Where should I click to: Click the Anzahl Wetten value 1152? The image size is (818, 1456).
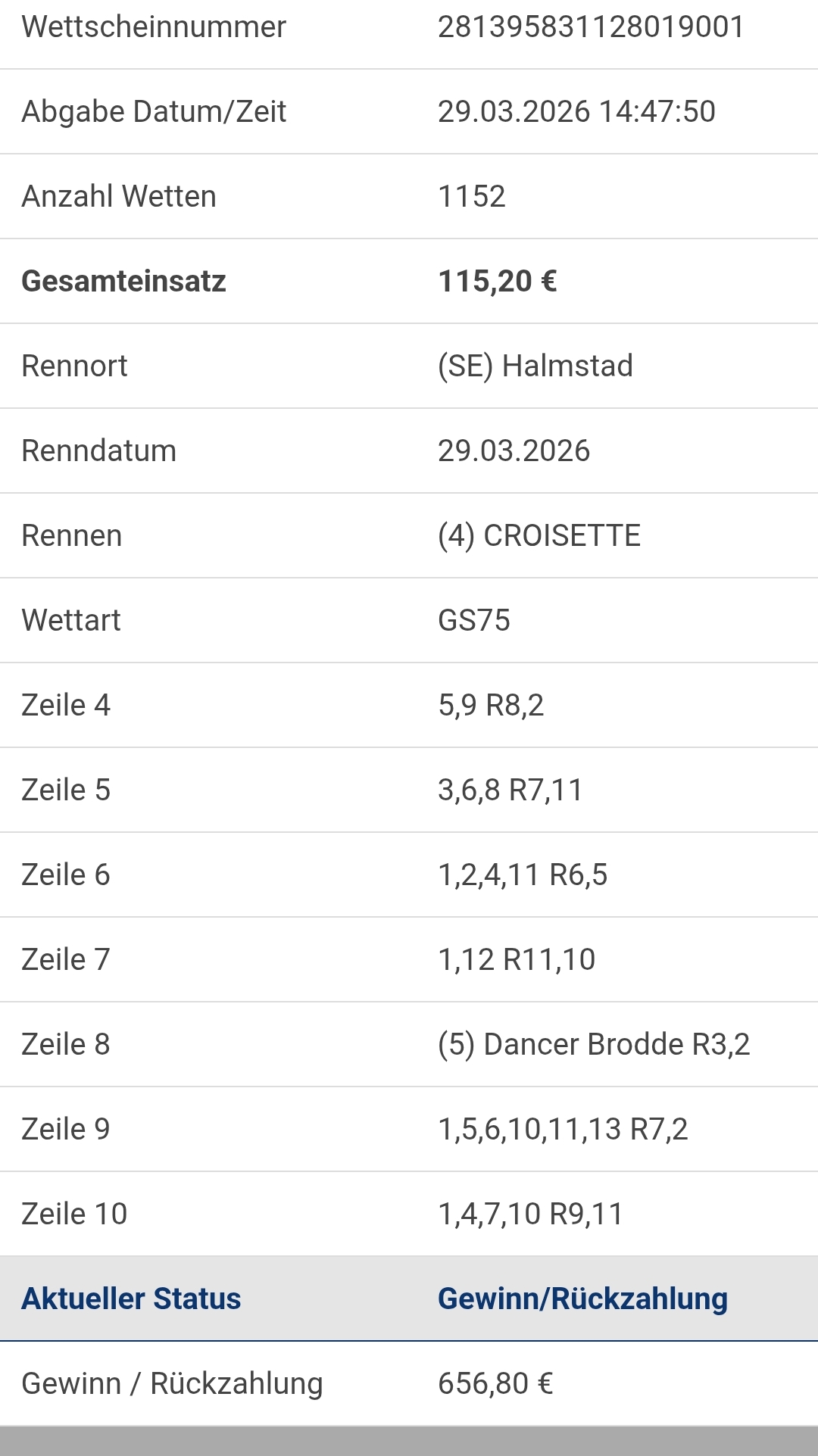pos(471,196)
